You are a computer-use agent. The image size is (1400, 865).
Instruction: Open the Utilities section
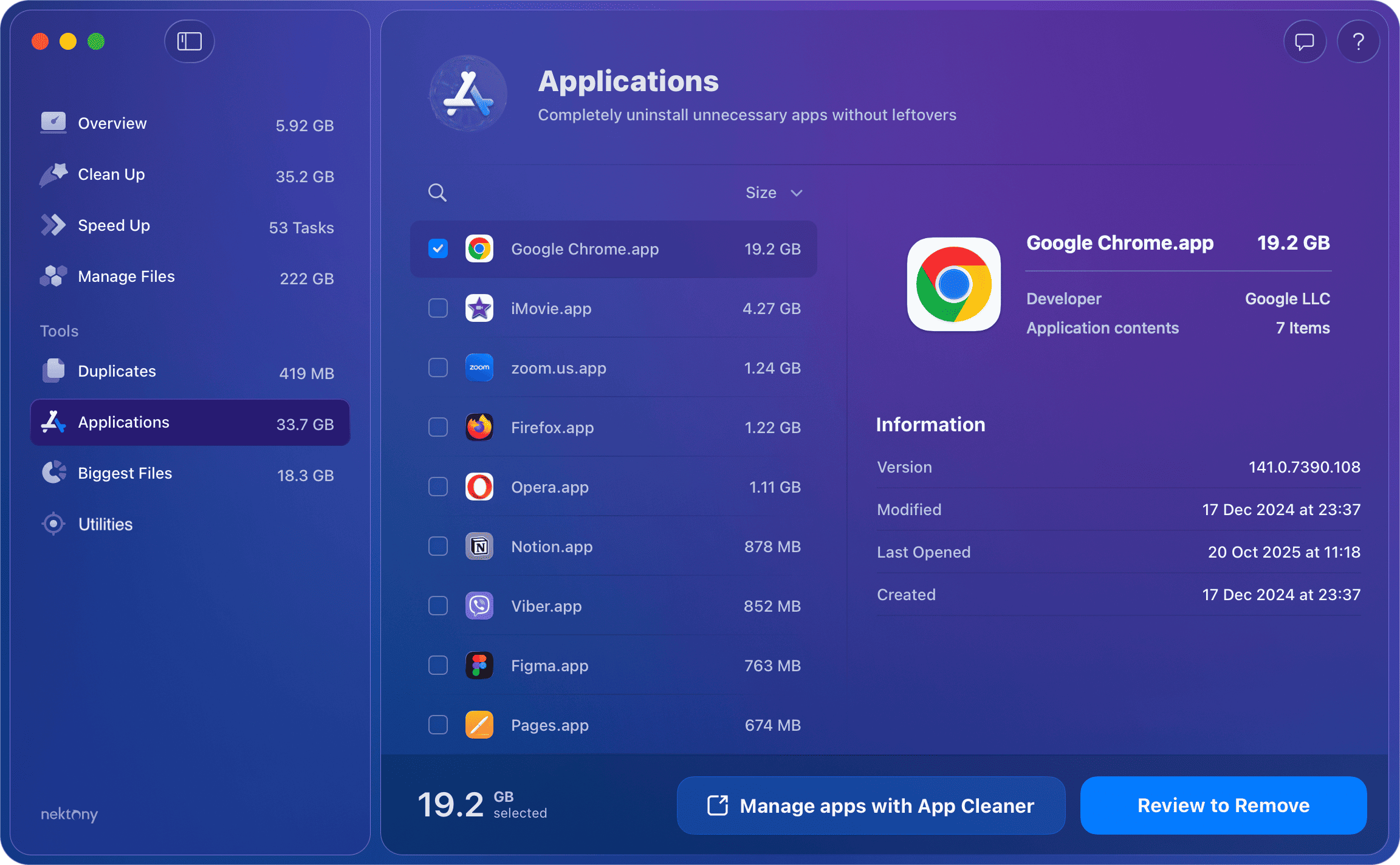coord(105,524)
